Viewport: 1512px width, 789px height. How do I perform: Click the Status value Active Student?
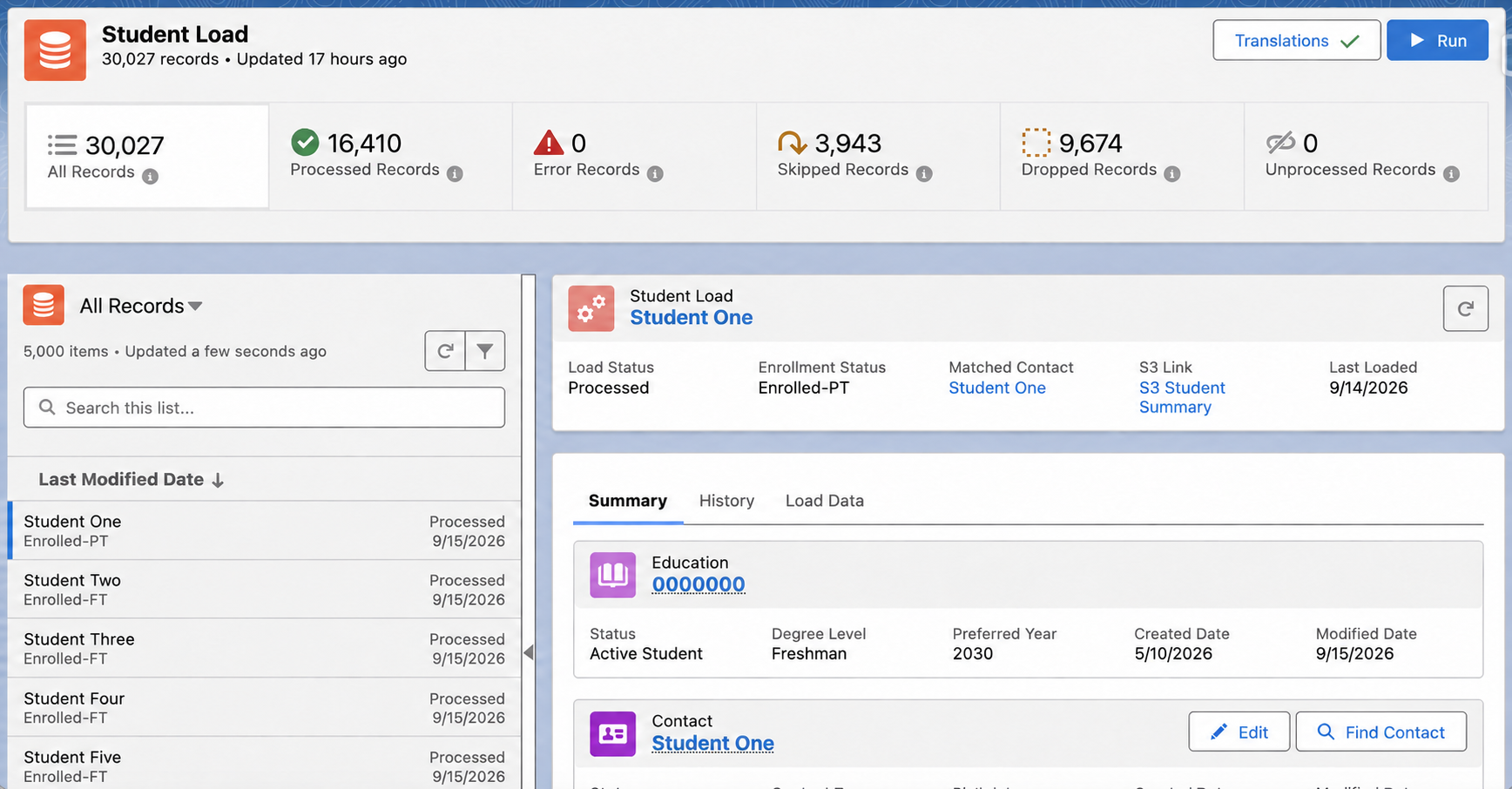coord(646,654)
